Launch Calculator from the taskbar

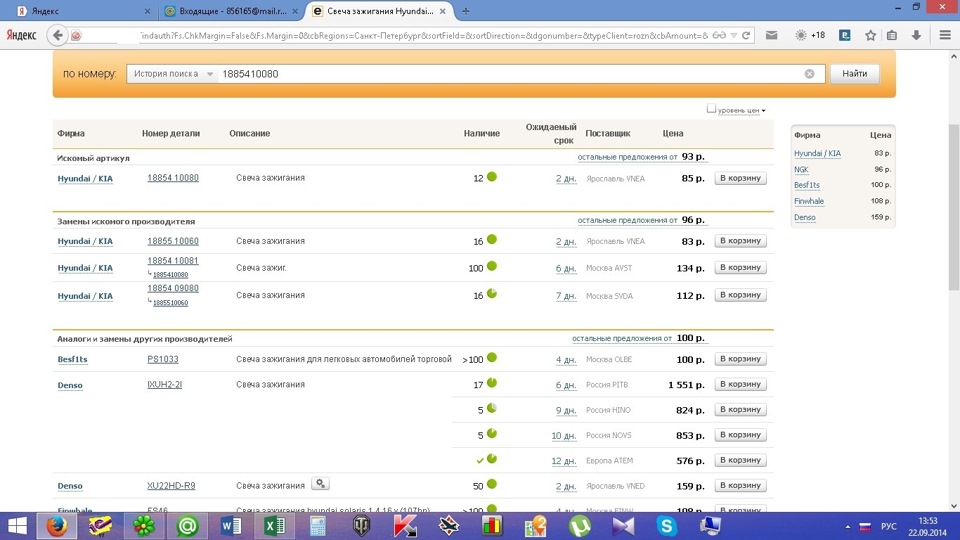[x=318, y=526]
